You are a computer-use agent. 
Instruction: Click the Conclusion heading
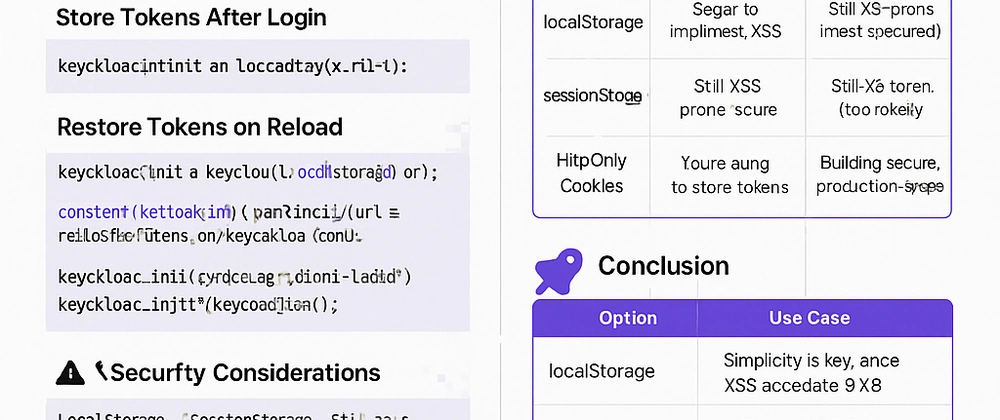[x=663, y=265]
